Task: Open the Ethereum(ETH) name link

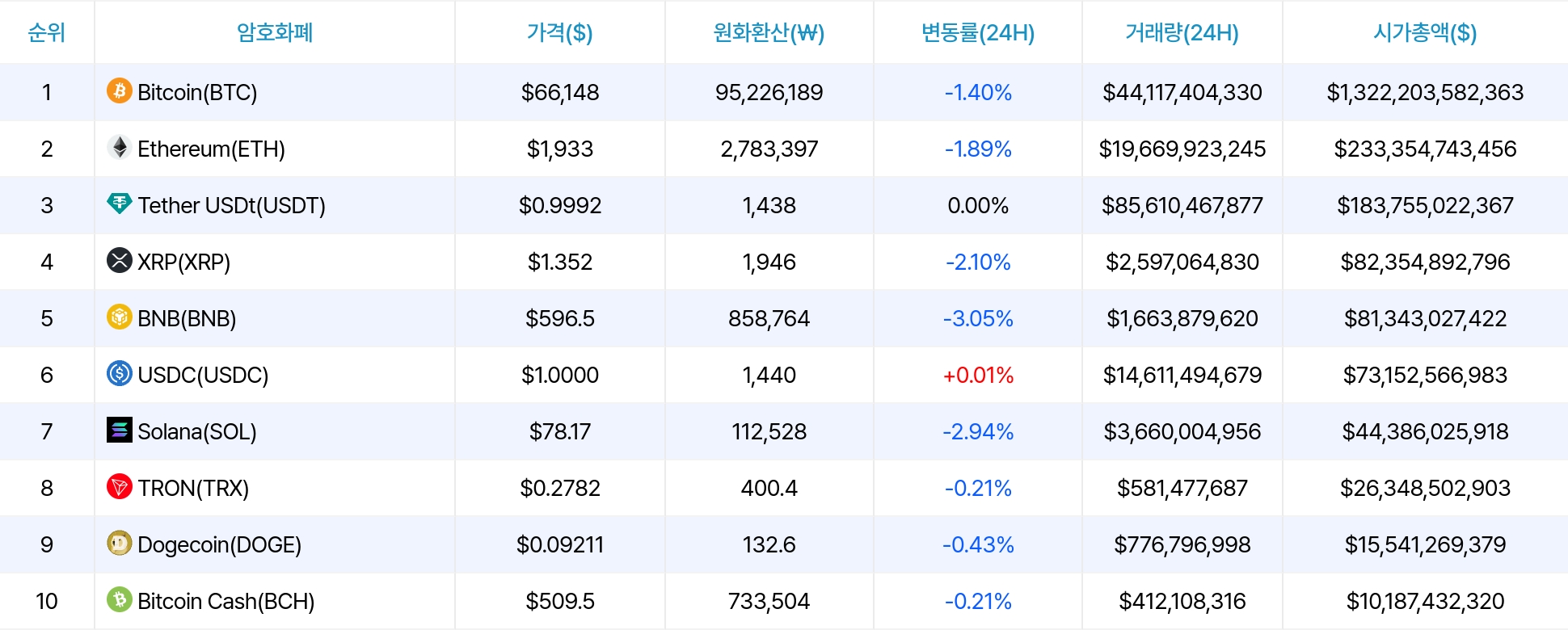Action: 211,149
